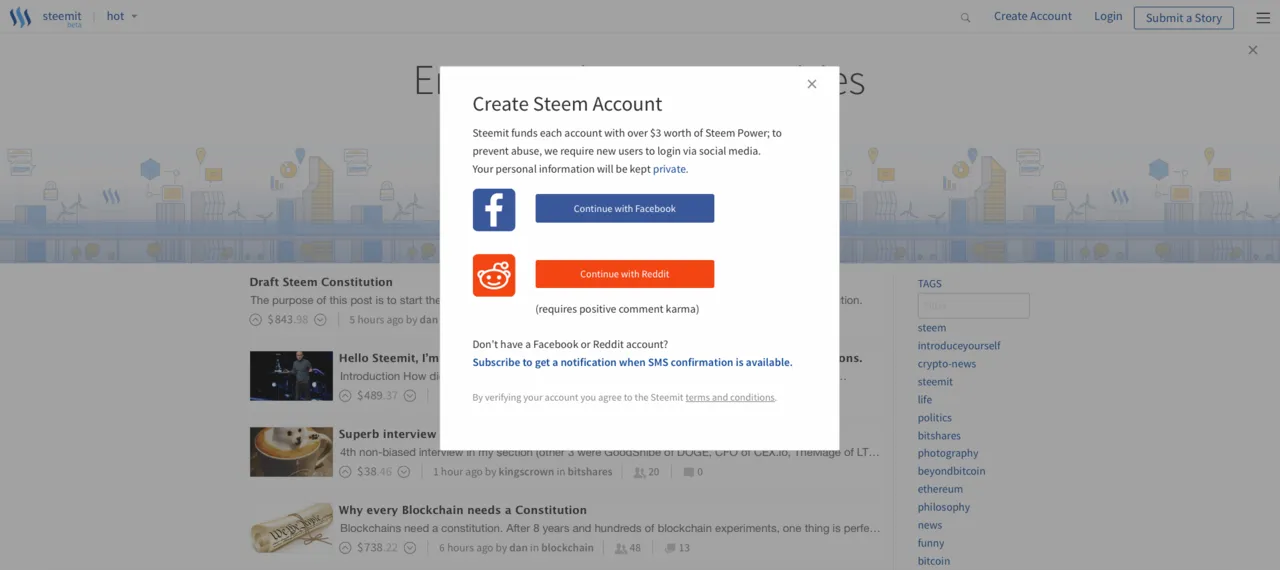Click the Reddit alien logo icon

coord(494,275)
